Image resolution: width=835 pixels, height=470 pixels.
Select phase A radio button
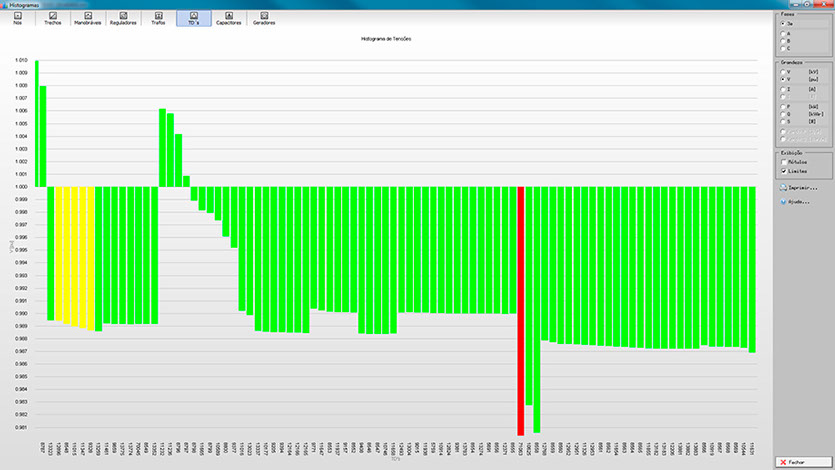pyautogui.click(x=783, y=31)
